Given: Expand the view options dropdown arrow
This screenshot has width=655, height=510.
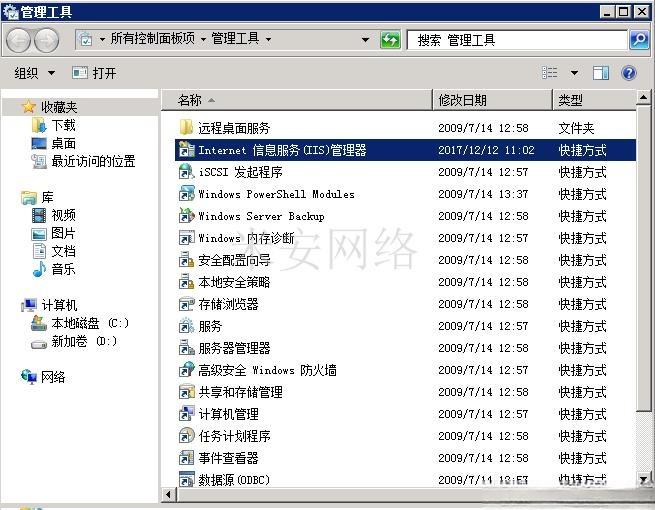Looking at the screenshot, I should coord(574,73).
